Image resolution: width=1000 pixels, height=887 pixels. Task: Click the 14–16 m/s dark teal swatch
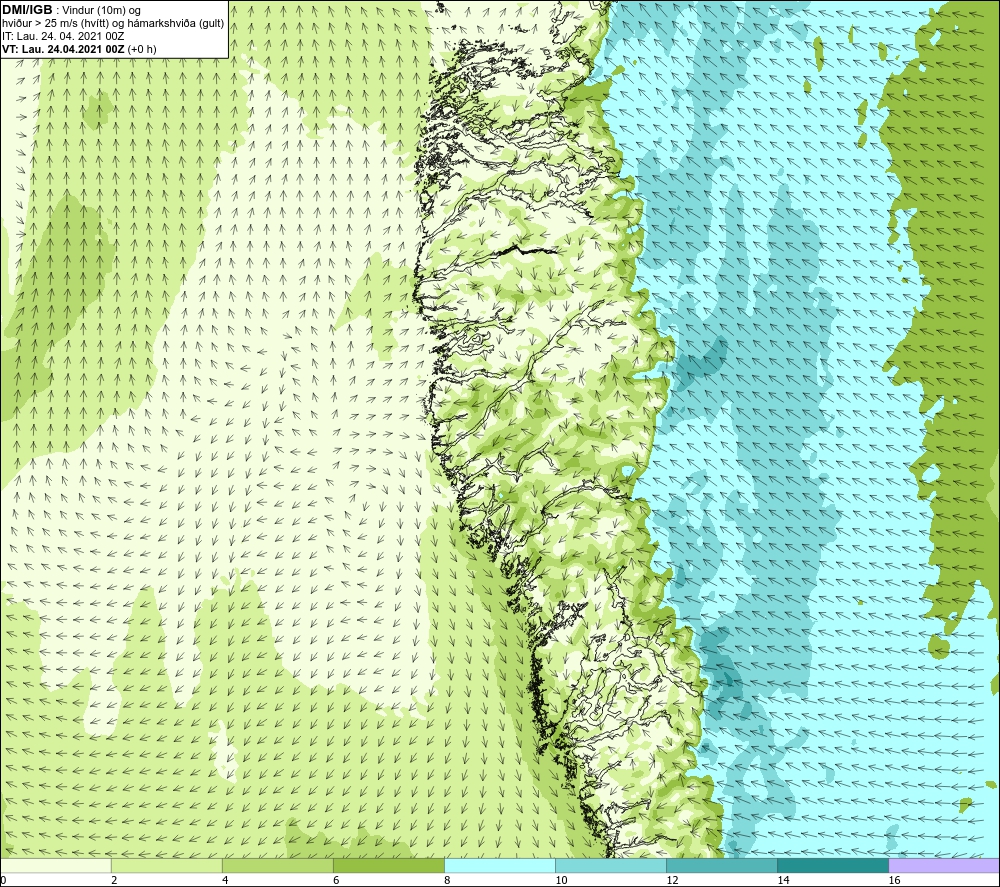pos(833,865)
